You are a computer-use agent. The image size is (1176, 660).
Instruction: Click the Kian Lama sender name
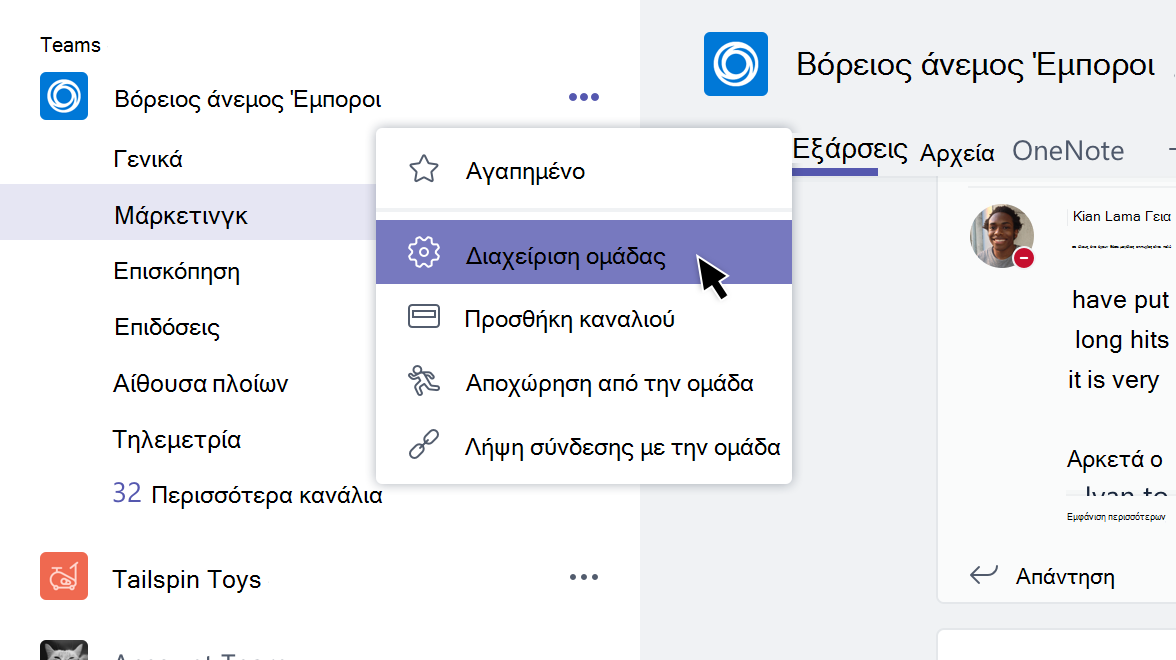1106,216
